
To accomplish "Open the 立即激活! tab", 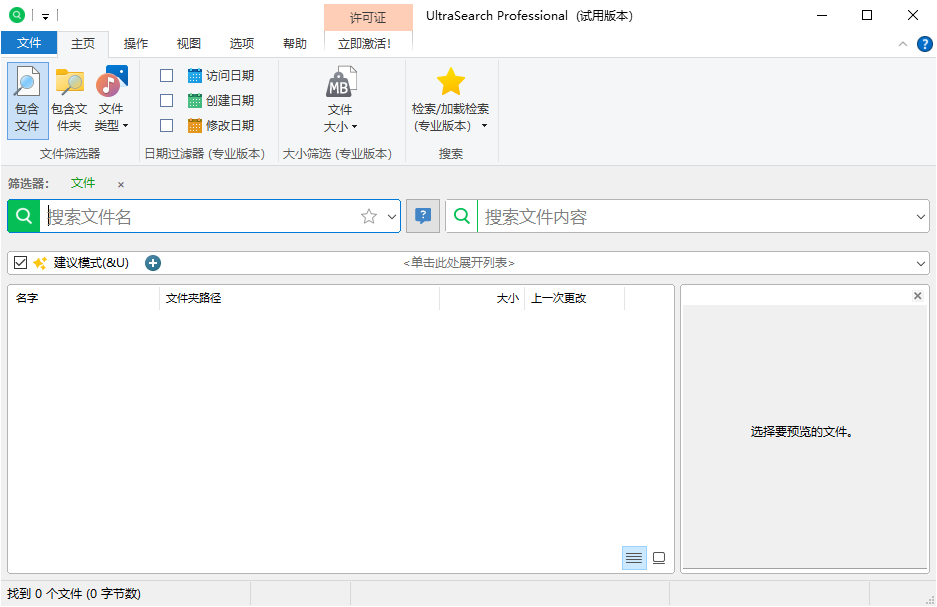I will tap(365, 44).
